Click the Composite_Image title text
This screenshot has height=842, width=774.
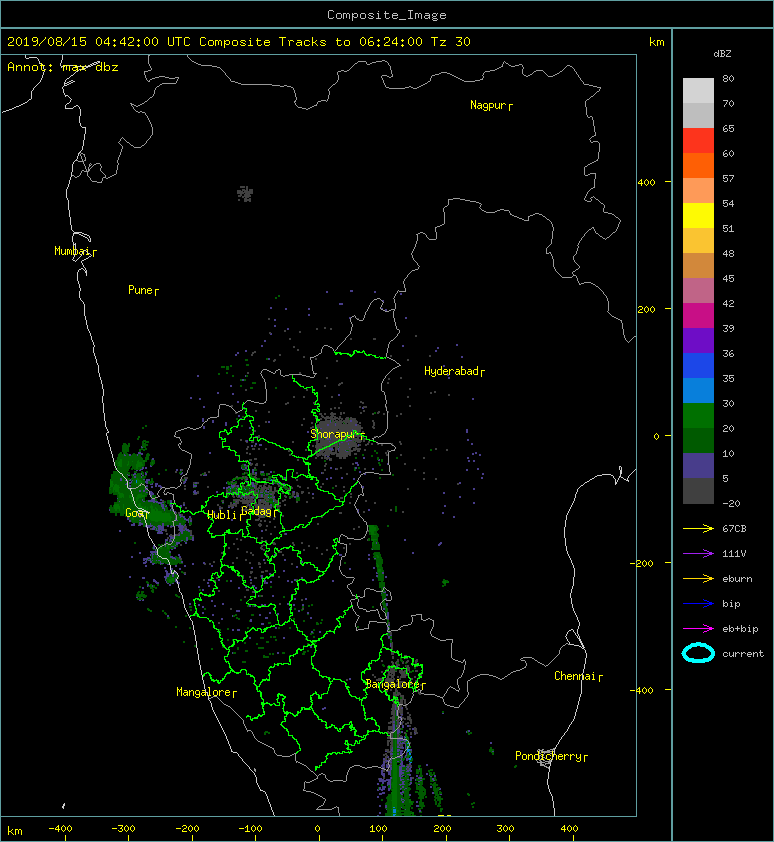(387, 15)
